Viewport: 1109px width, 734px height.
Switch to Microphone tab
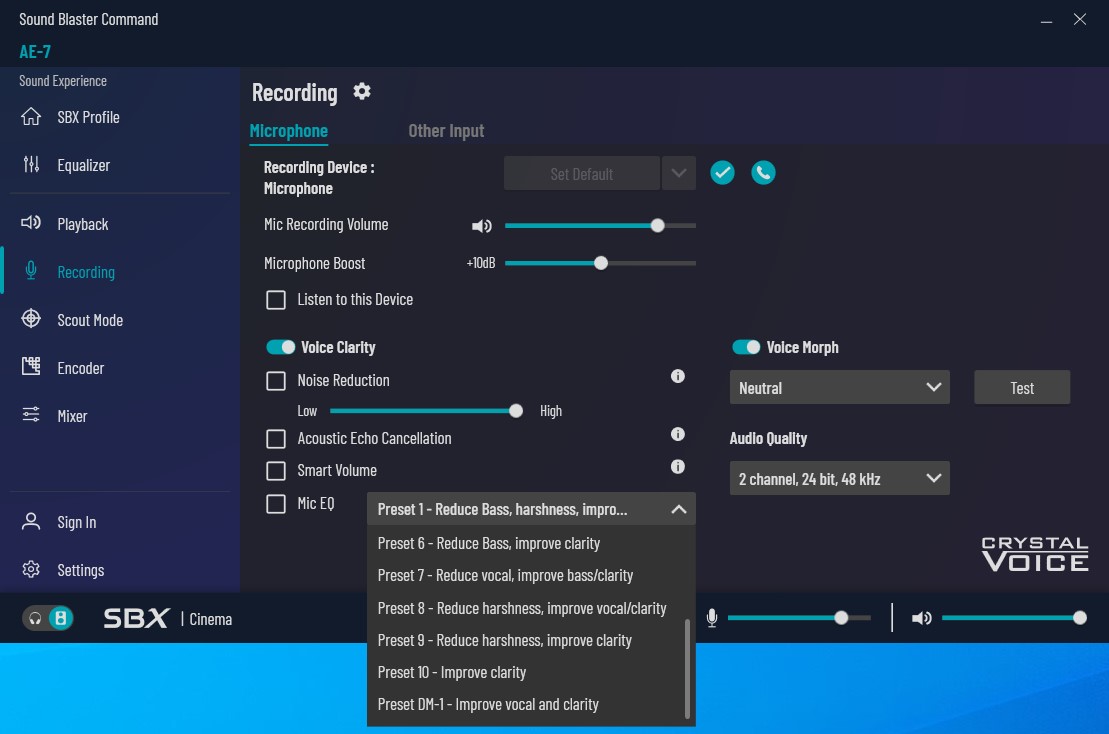(x=289, y=131)
